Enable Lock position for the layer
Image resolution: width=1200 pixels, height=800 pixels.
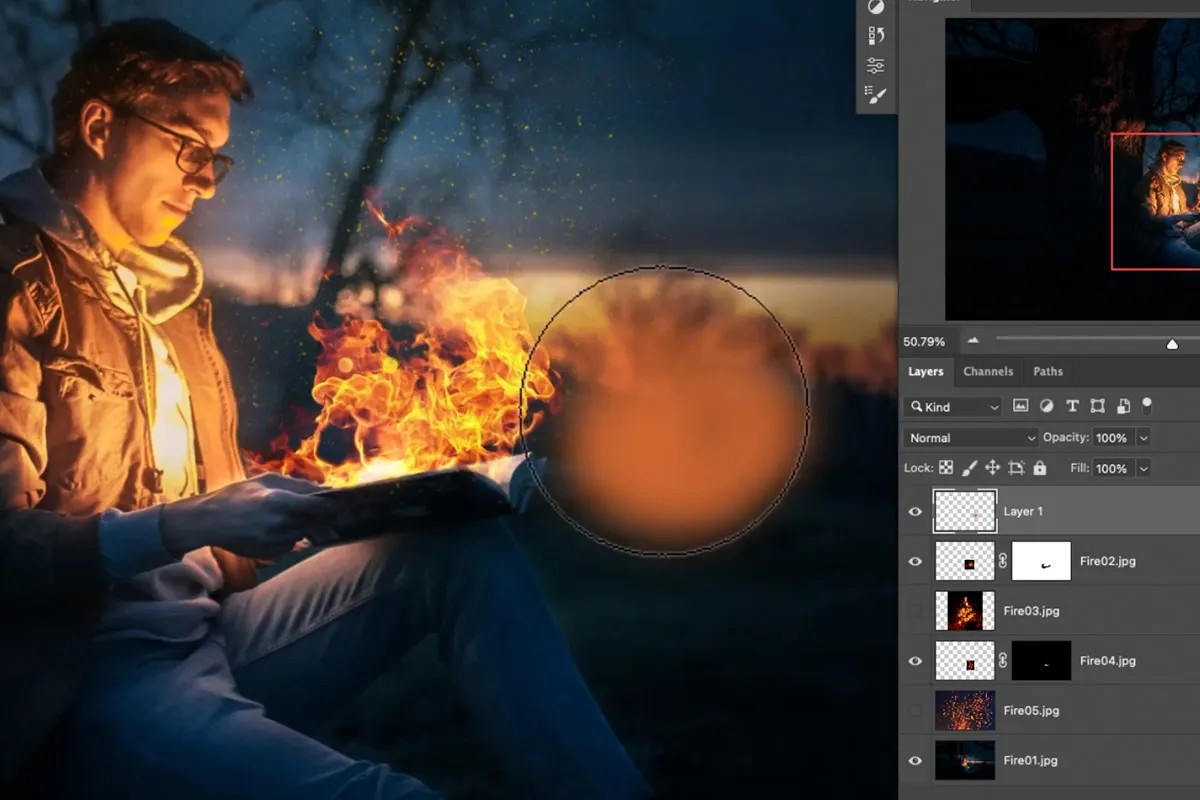click(993, 468)
